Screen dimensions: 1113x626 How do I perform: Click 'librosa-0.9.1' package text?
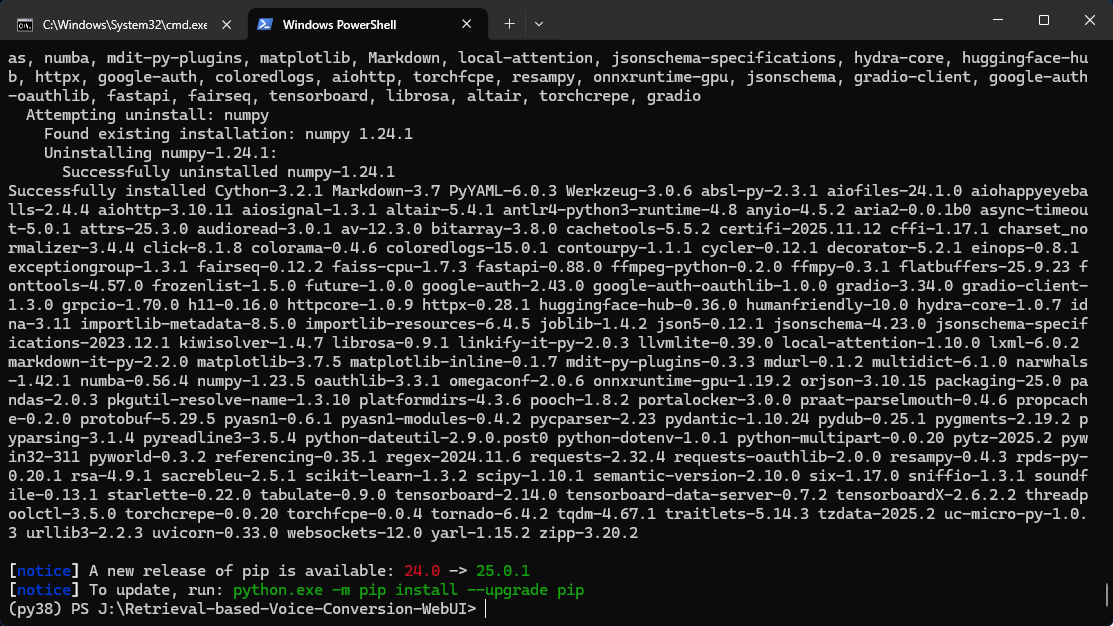[x=390, y=343]
